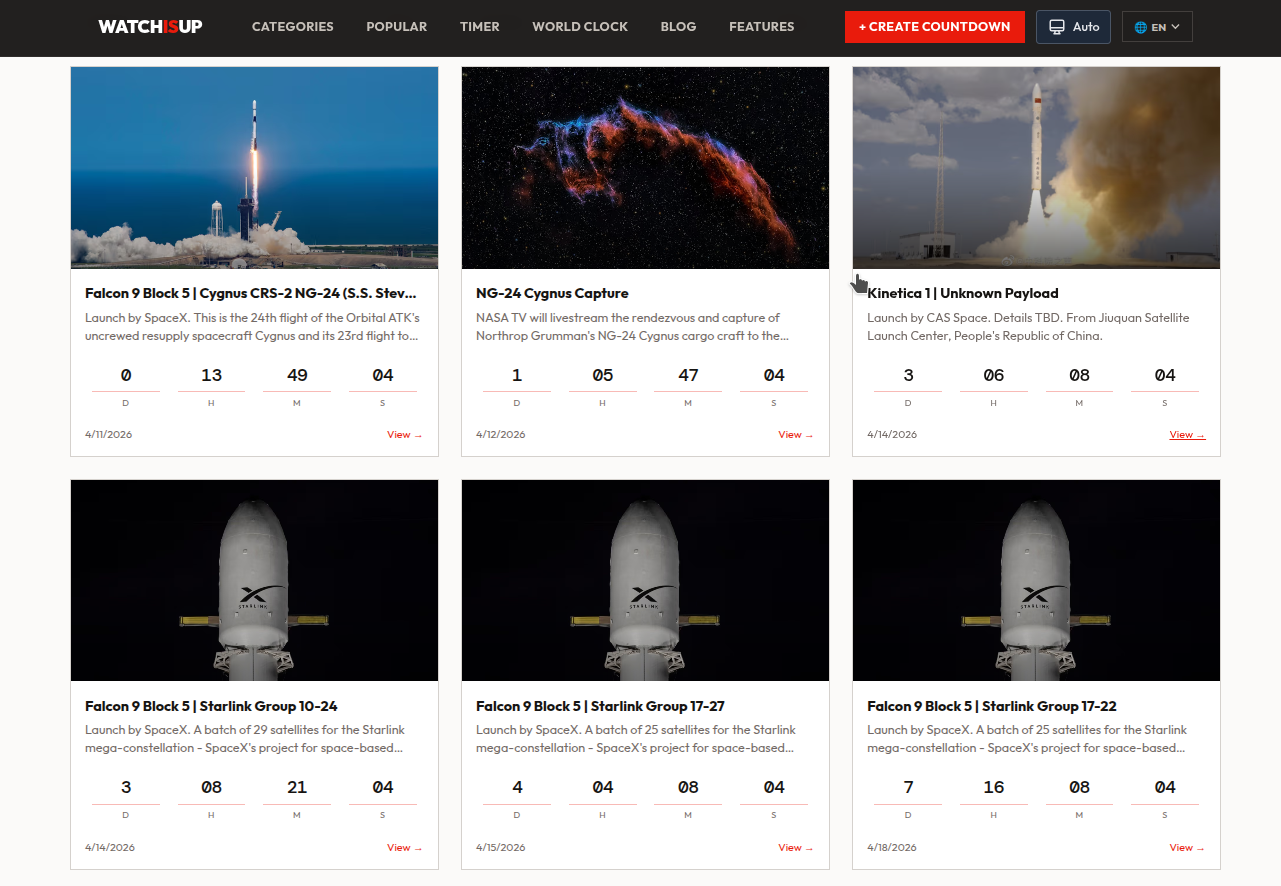Image resolution: width=1281 pixels, height=886 pixels.
Task: Click the Kinetica 1 | Unknown Payload title
Action: (963, 293)
